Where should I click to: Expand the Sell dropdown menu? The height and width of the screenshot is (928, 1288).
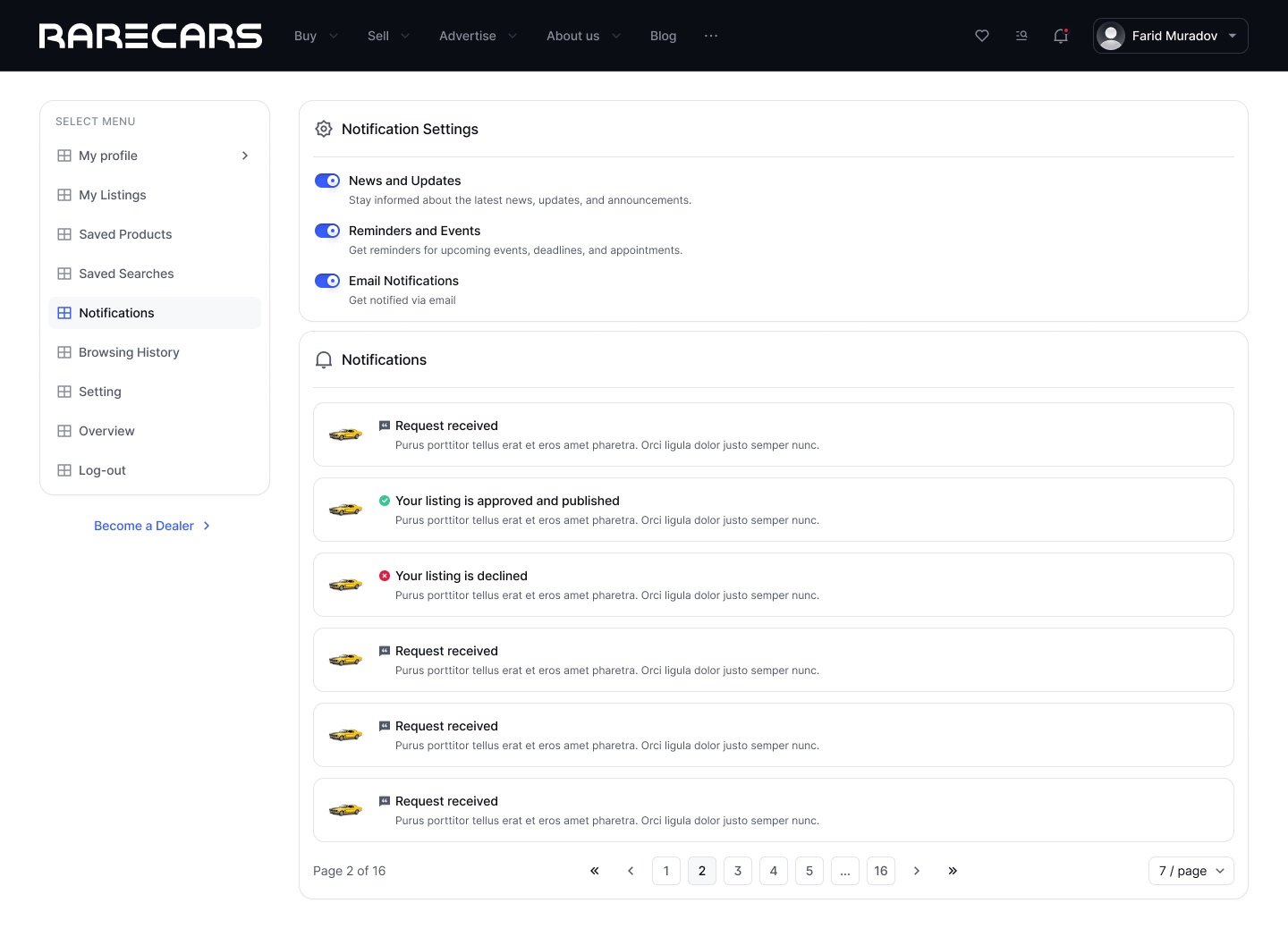pyautogui.click(x=388, y=36)
